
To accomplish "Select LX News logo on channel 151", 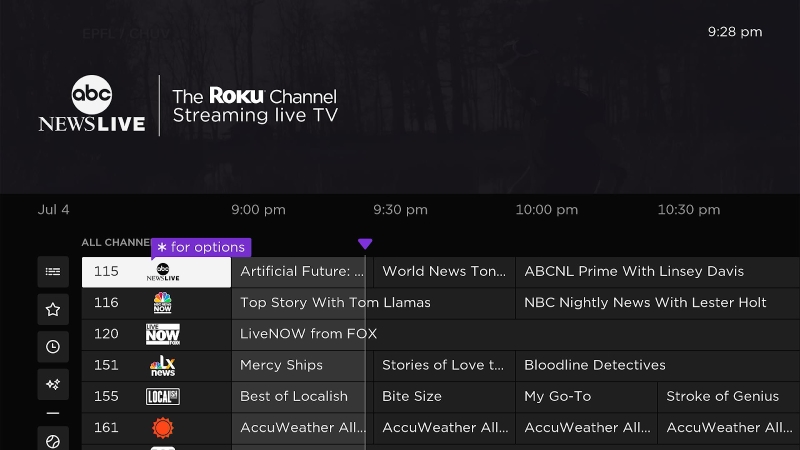I will click(163, 365).
